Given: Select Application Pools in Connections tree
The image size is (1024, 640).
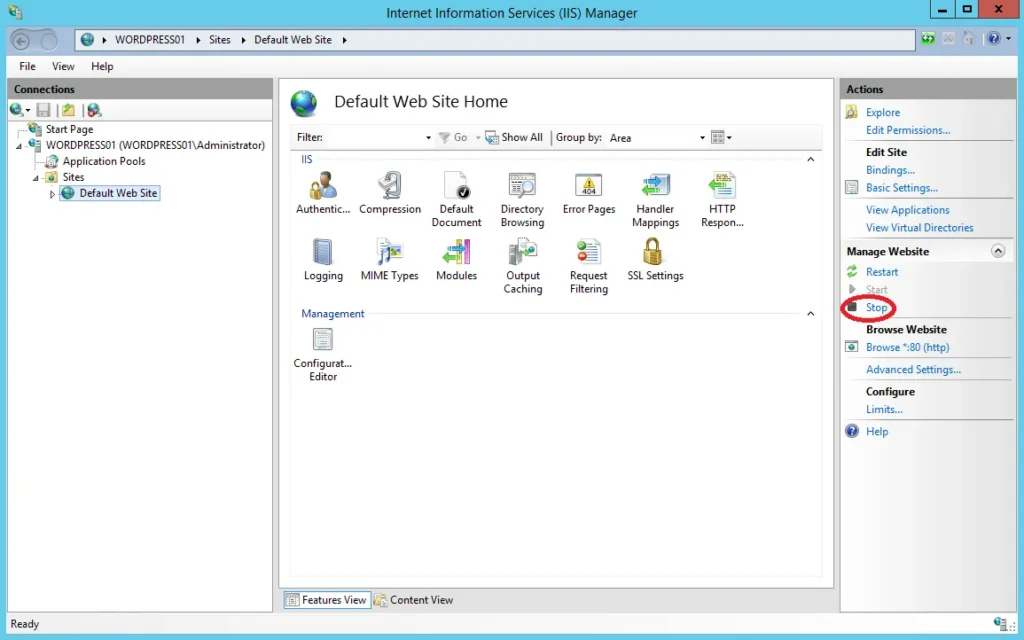Looking at the screenshot, I should (x=103, y=161).
